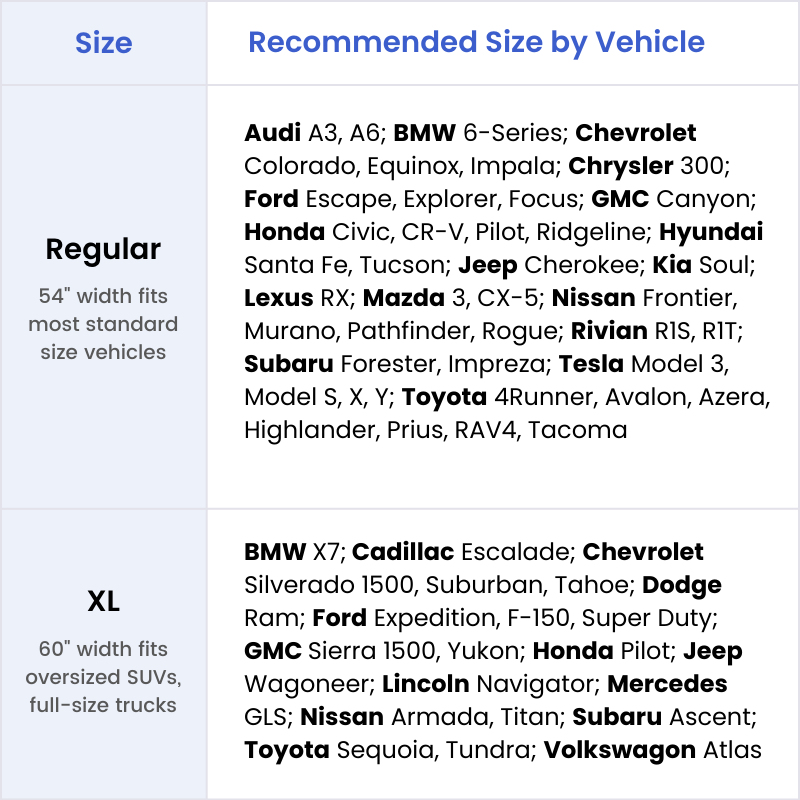Select the "XL" size label

[103, 601]
